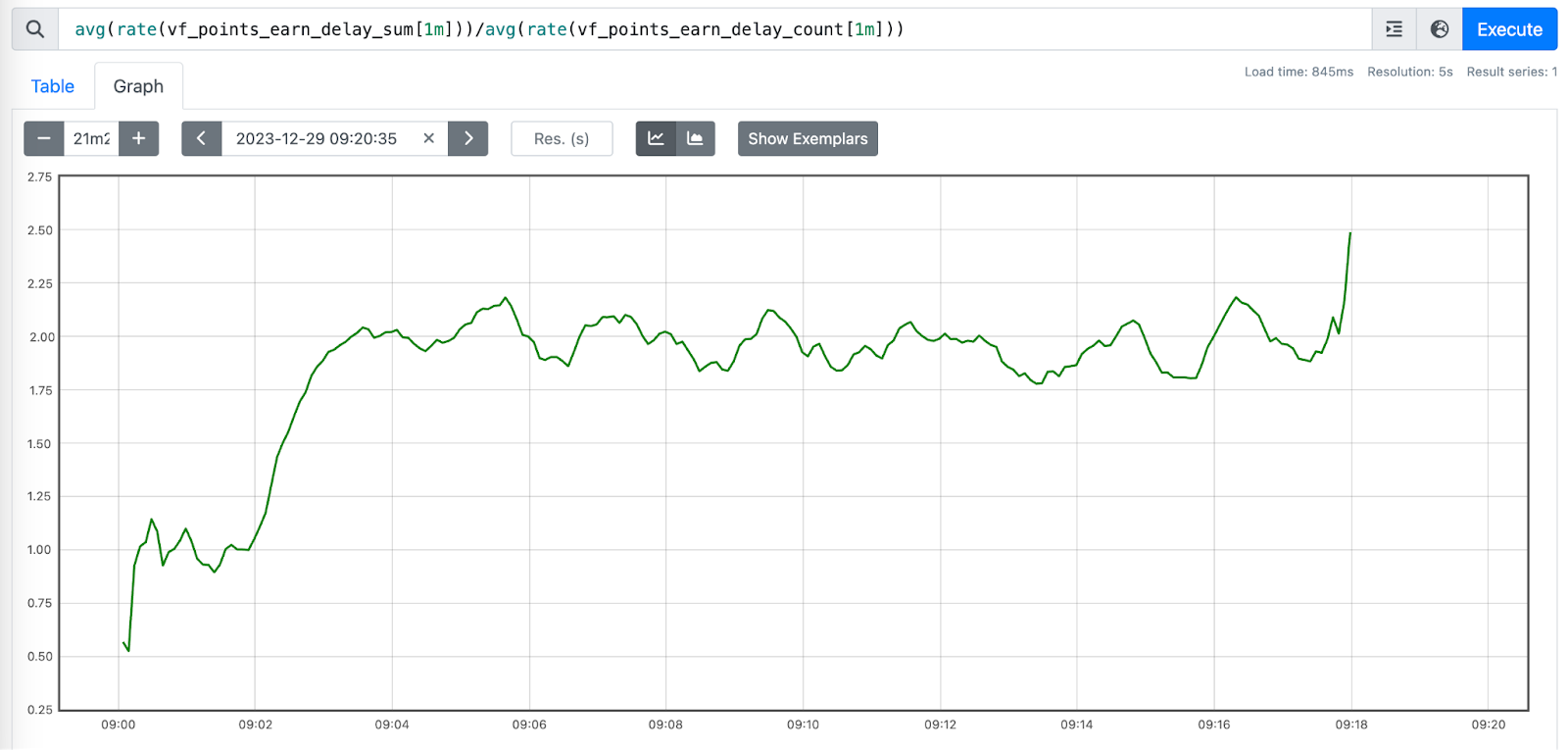Switch to unstacked line chart mode

point(656,138)
